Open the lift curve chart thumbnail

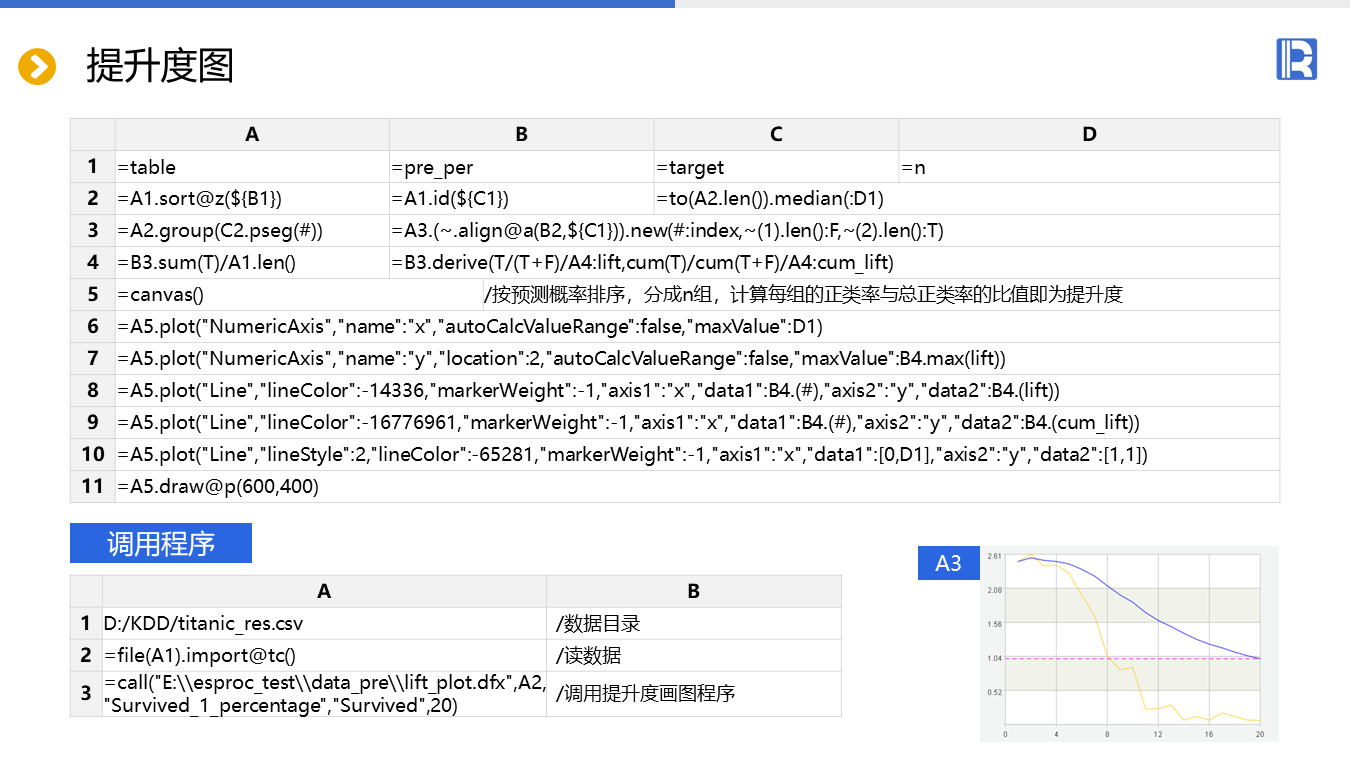pyautogui.click(x=1130, y=643)
